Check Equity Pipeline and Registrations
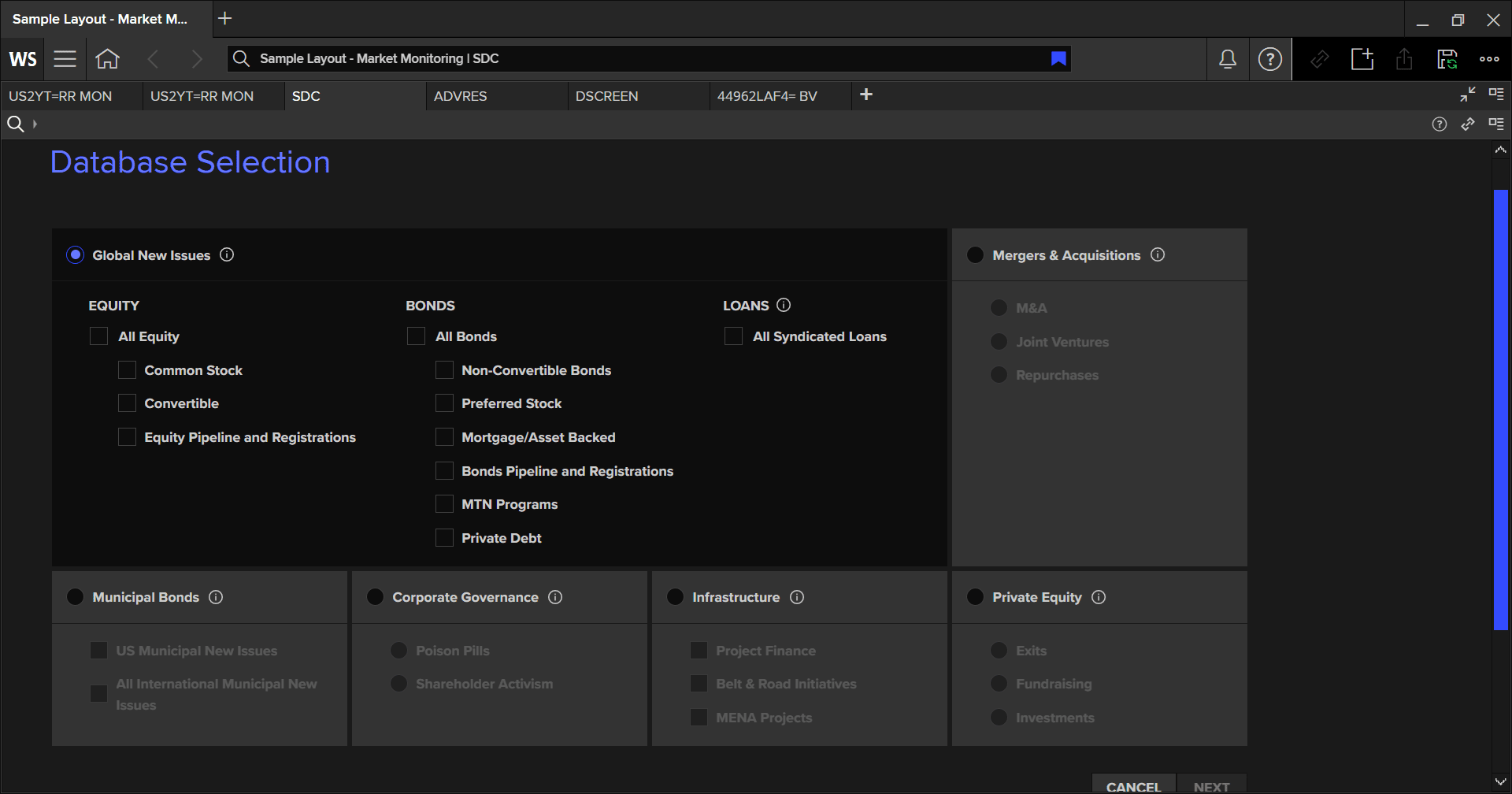Image resolution: width=1512 pixels, height=794 pixels. 127,437
